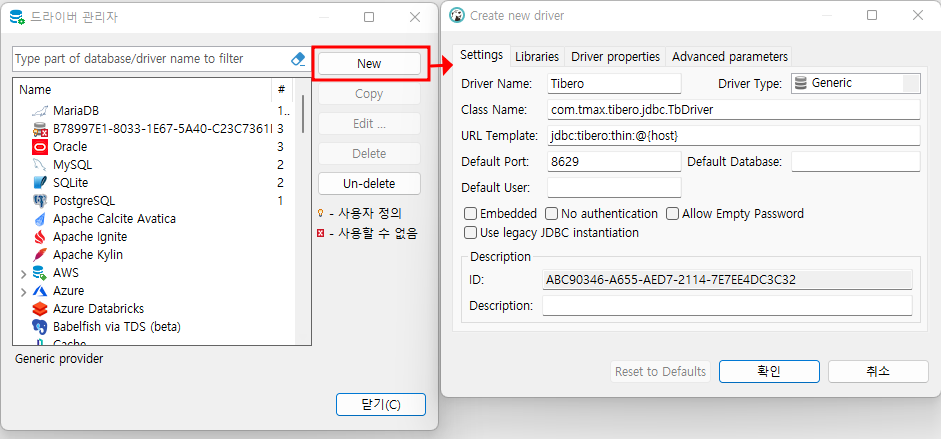Image resolution: width=941 pixels, height=439 pixels.
Task: Click the PostgreSQL elephant icon
Action: click(40, 201)
